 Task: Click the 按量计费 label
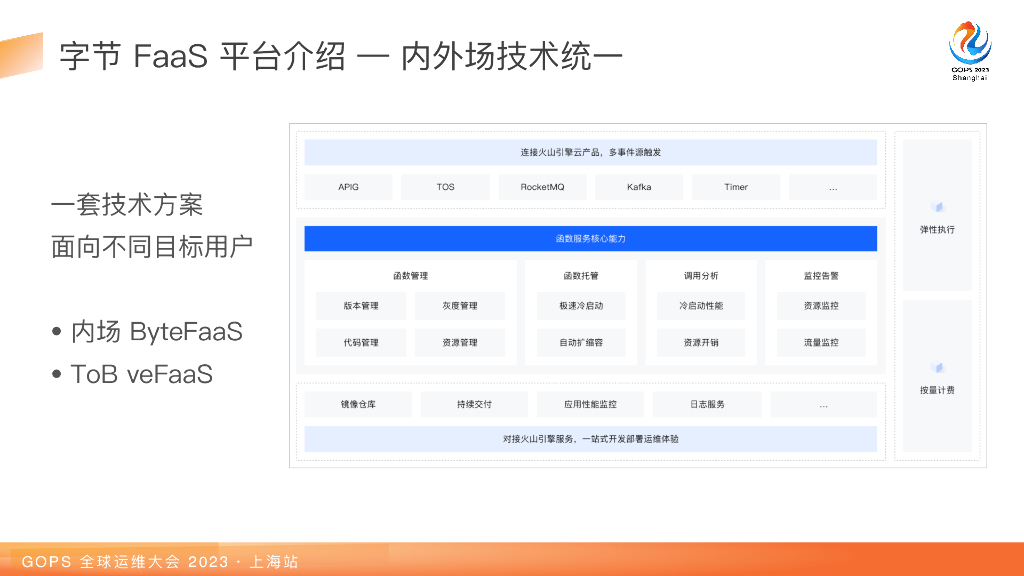click(937, 390)
